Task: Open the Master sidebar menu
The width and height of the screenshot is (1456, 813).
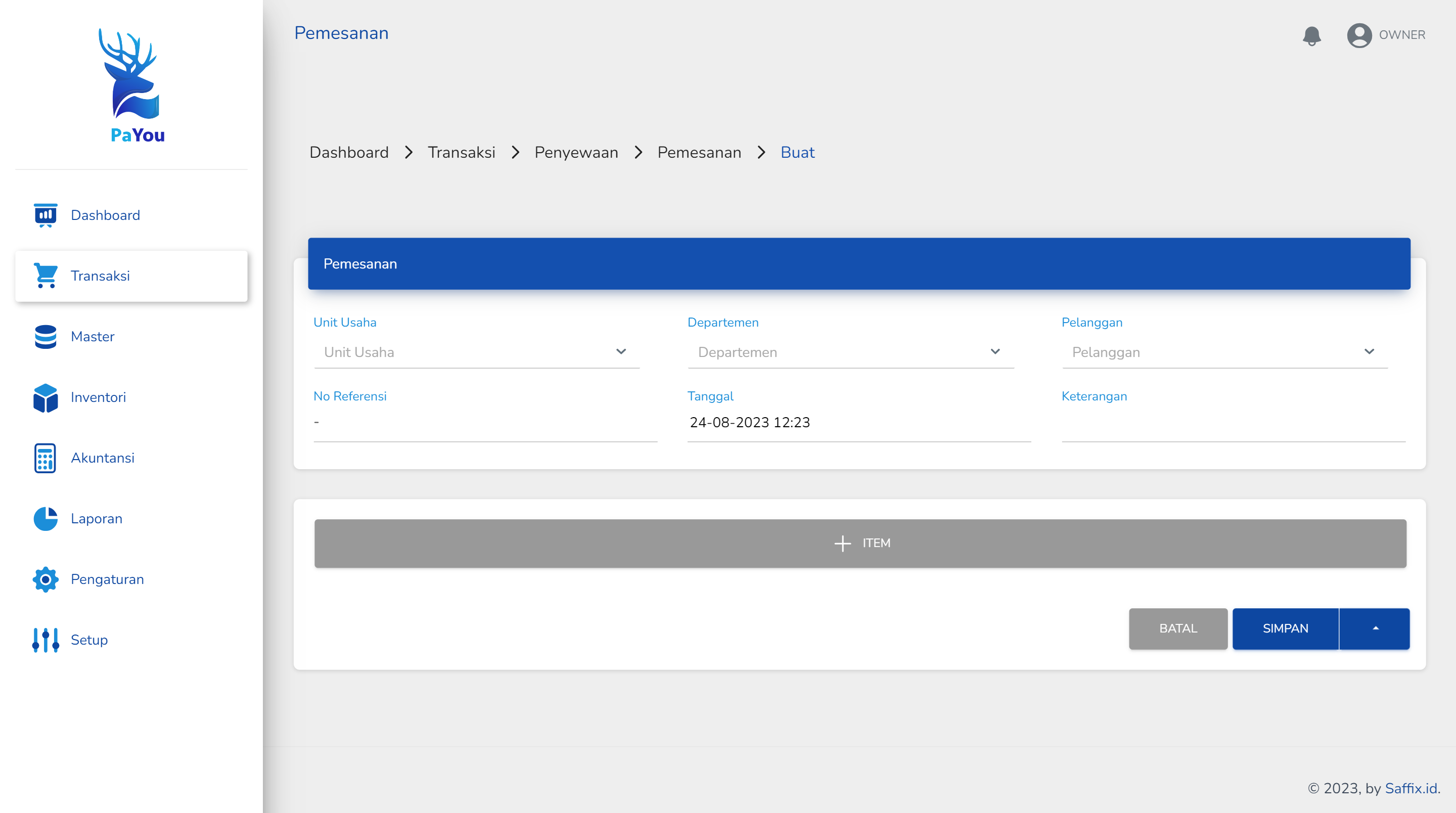Action: click(x=131, y=337)
